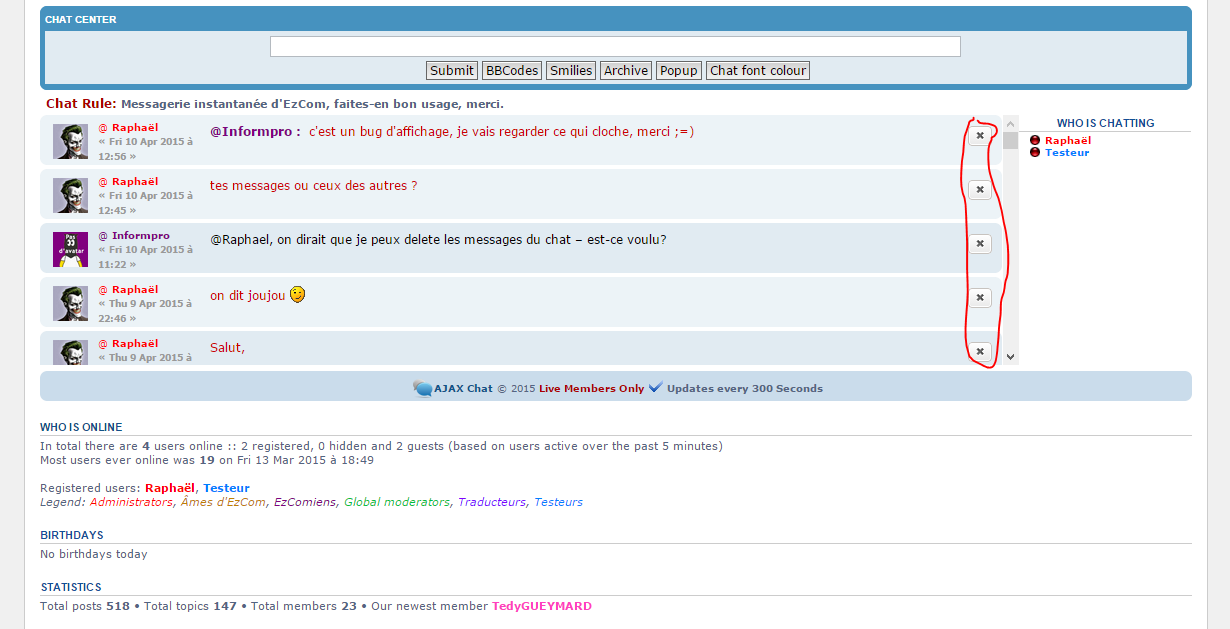Click Raphaël's status orb under Who Is Chatting
1230x629 pixels.
coord(1035,140)
